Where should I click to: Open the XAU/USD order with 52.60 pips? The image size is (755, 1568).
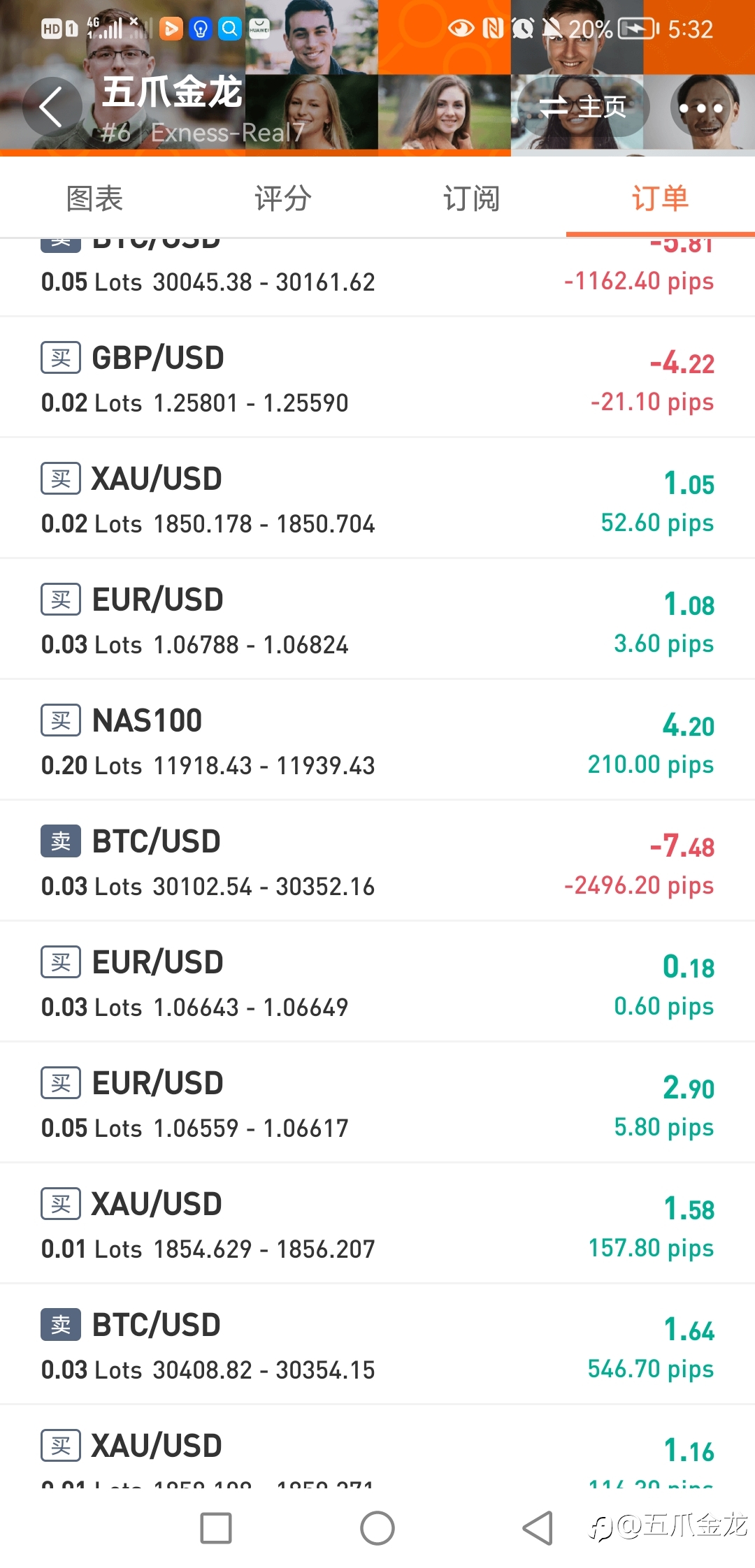[377, 499]
